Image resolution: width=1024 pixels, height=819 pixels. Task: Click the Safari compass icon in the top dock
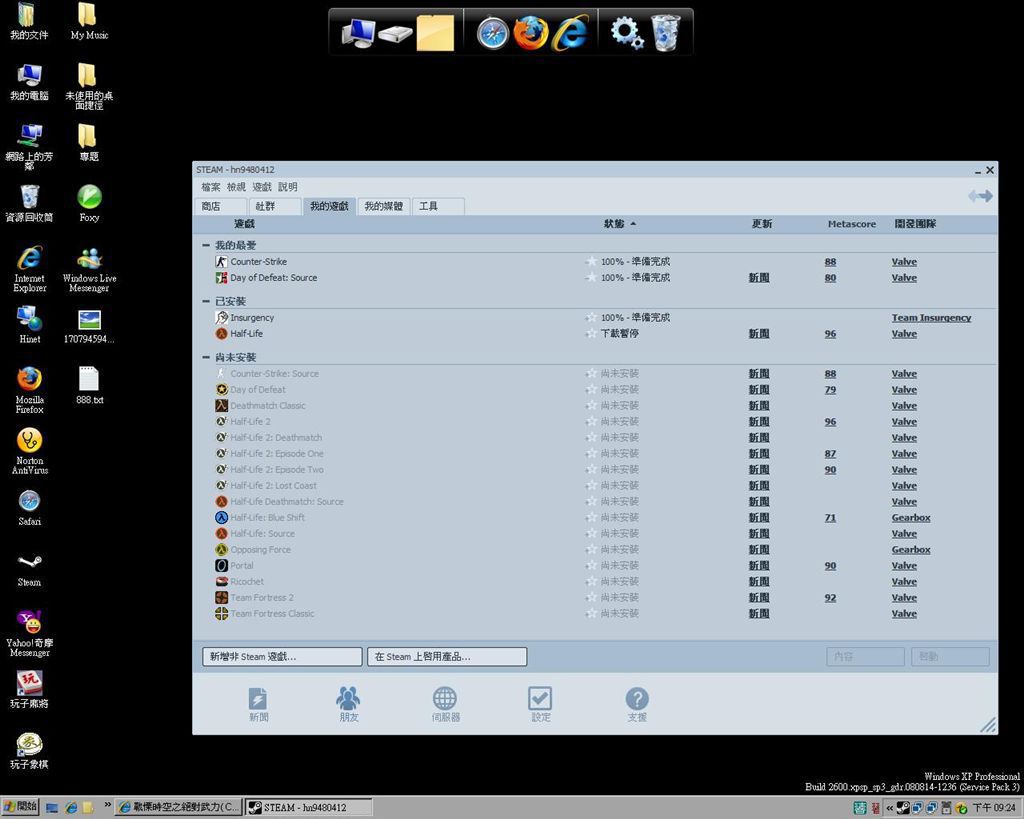click(492, 33)
